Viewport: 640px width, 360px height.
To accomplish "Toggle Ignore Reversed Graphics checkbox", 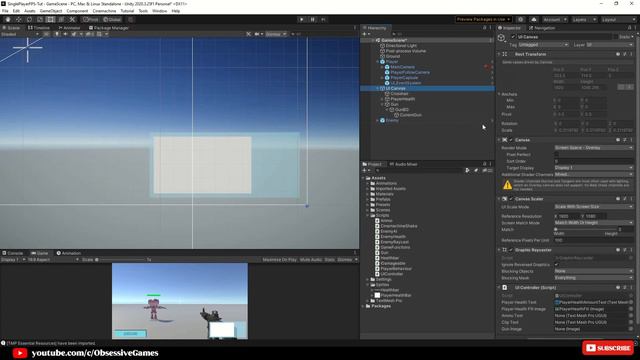I will tap(556, 264).
